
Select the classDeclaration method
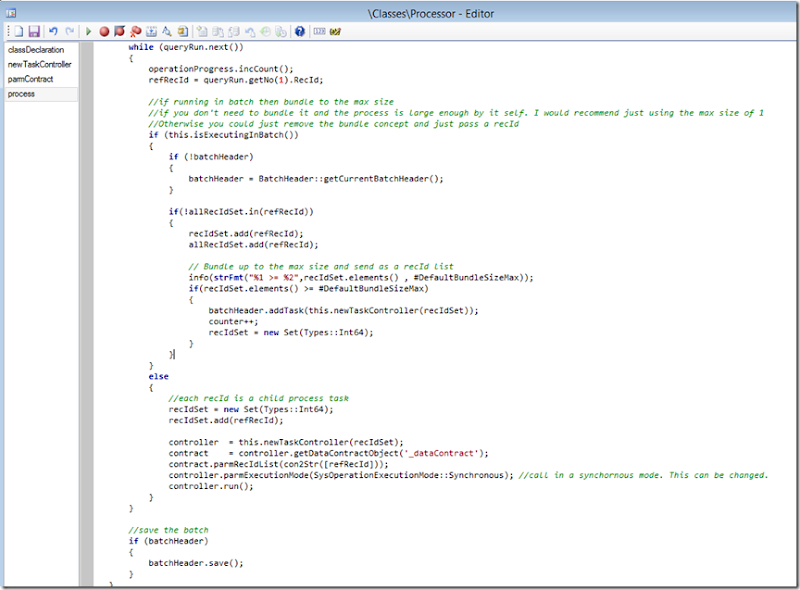tap(36, 50)
